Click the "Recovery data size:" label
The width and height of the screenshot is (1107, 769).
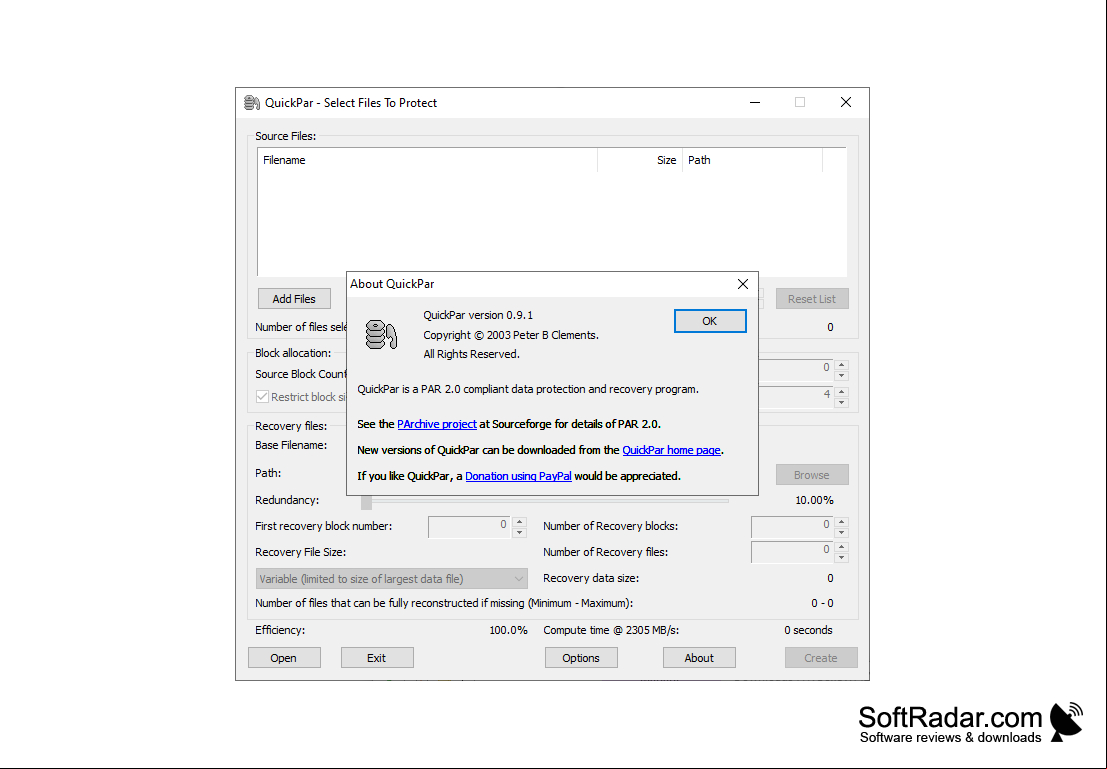pyautogui.click(x=591, y=578)
